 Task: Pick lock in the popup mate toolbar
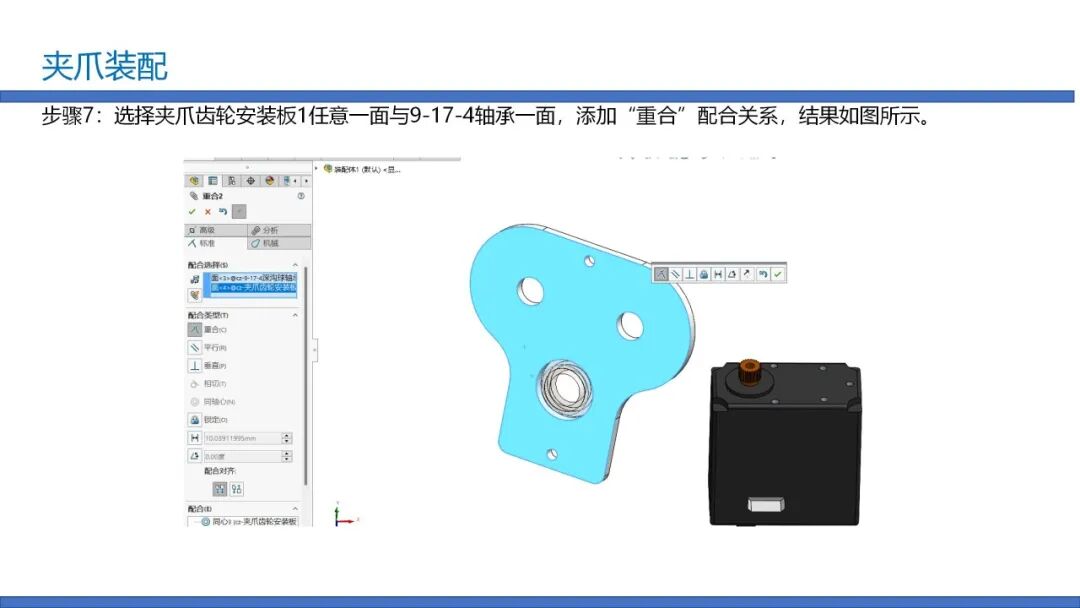click(704, 274)
